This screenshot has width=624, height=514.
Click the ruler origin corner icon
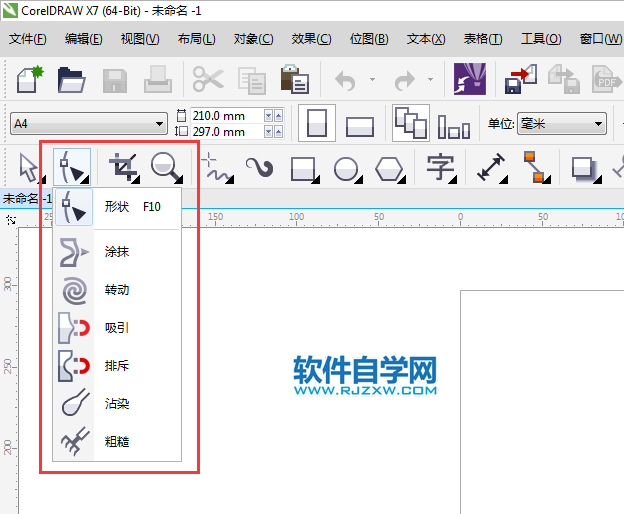click(10, 219)
